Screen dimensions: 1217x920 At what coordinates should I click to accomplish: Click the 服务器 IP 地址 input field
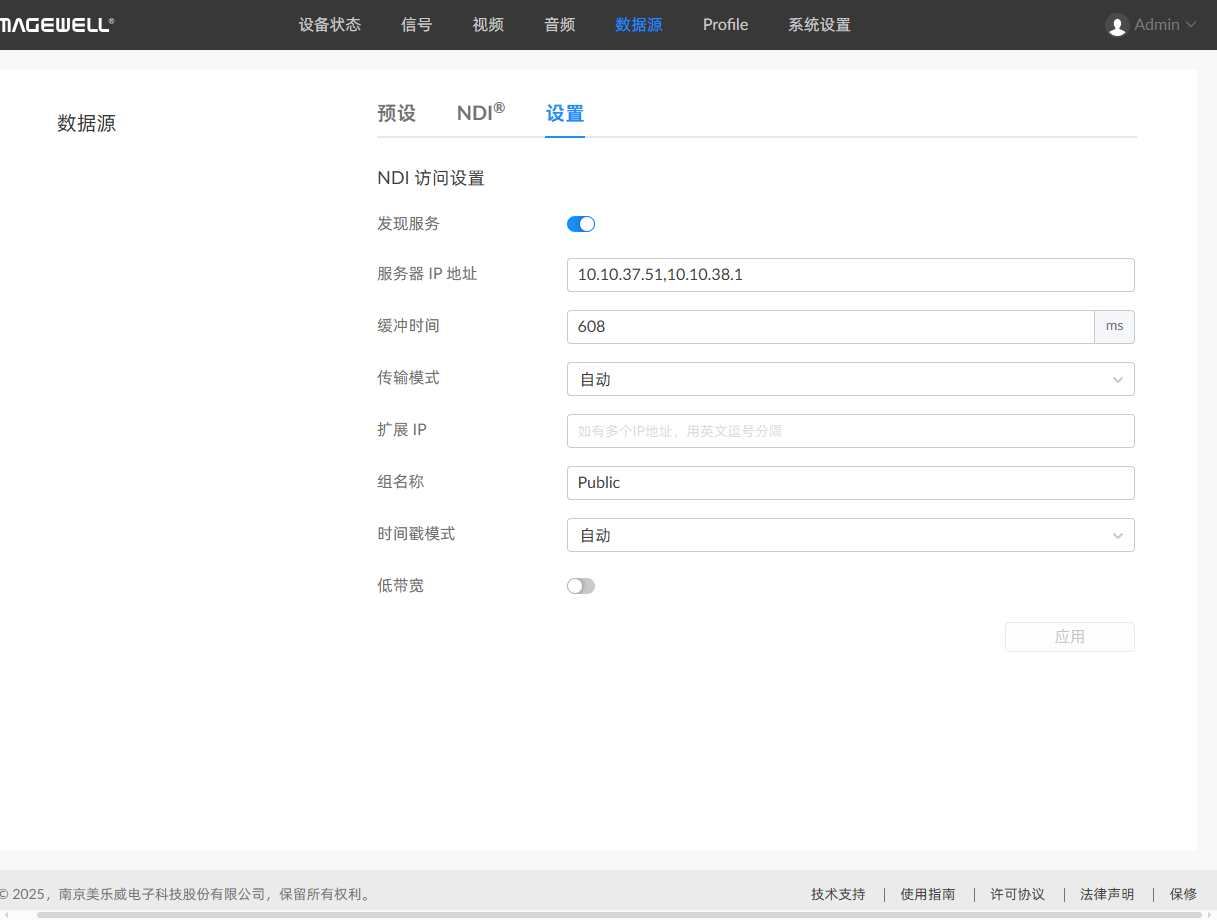[850, 275]
